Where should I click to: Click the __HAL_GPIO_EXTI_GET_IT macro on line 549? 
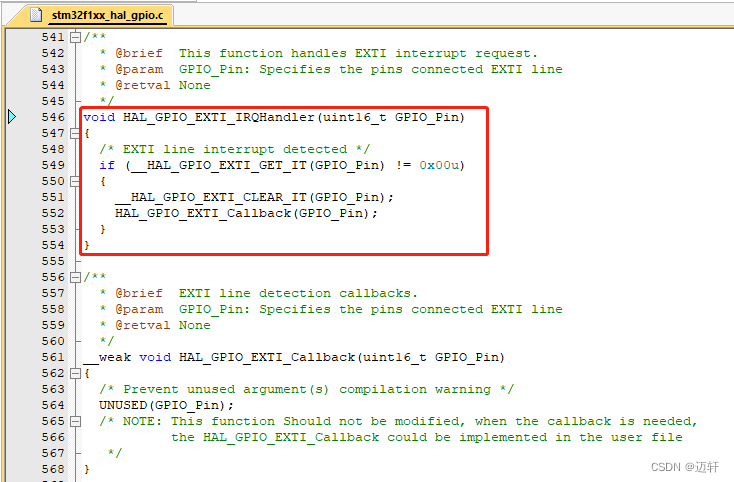pyautogui.click(x=219, y=165)
